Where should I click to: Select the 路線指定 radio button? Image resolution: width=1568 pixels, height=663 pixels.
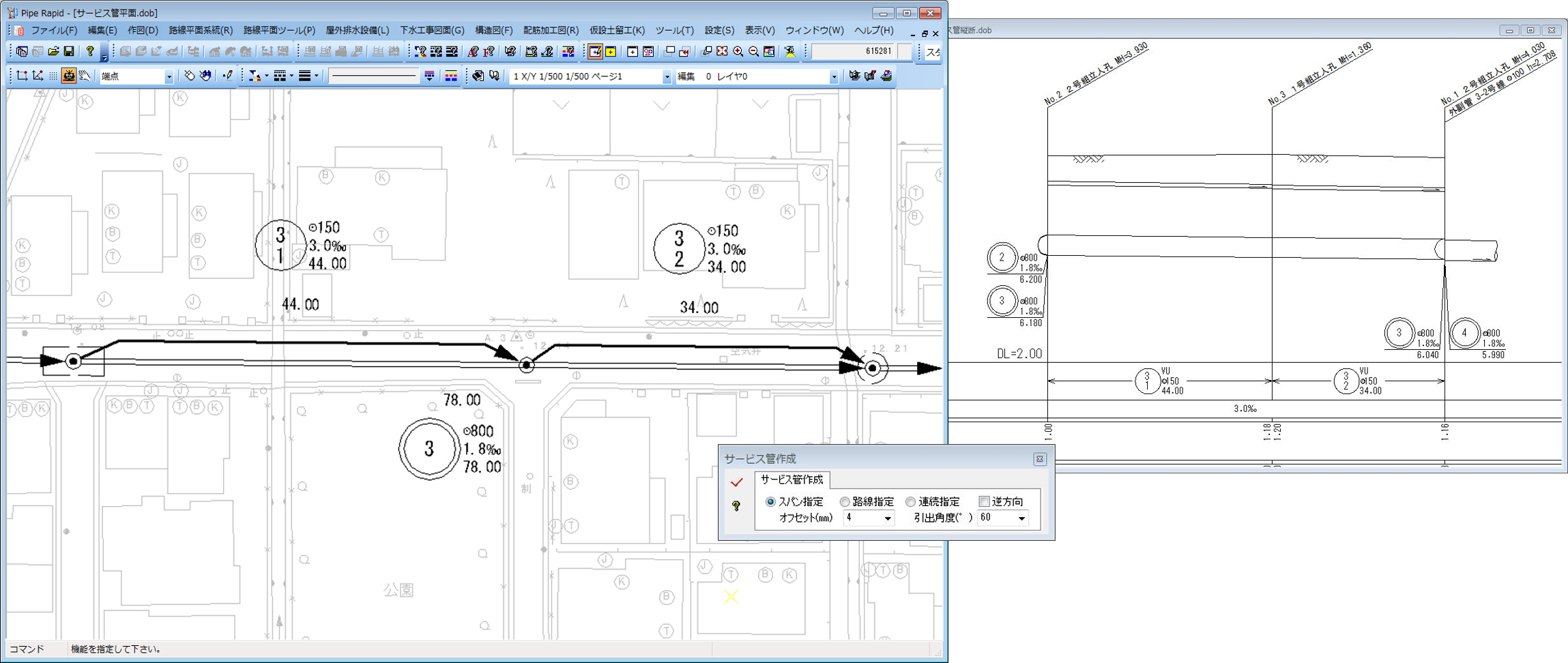pos(845,502)
